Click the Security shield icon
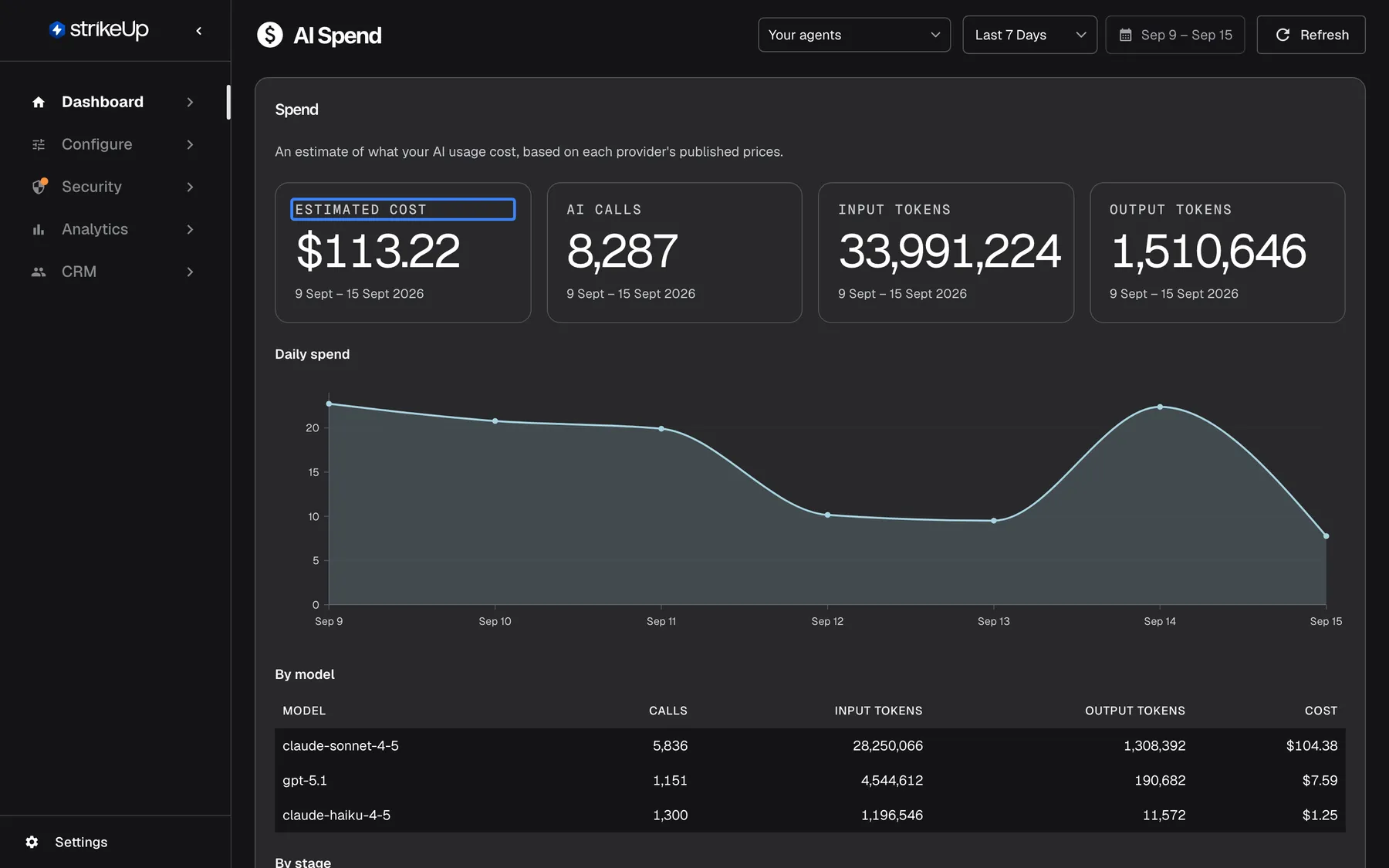 39,187
